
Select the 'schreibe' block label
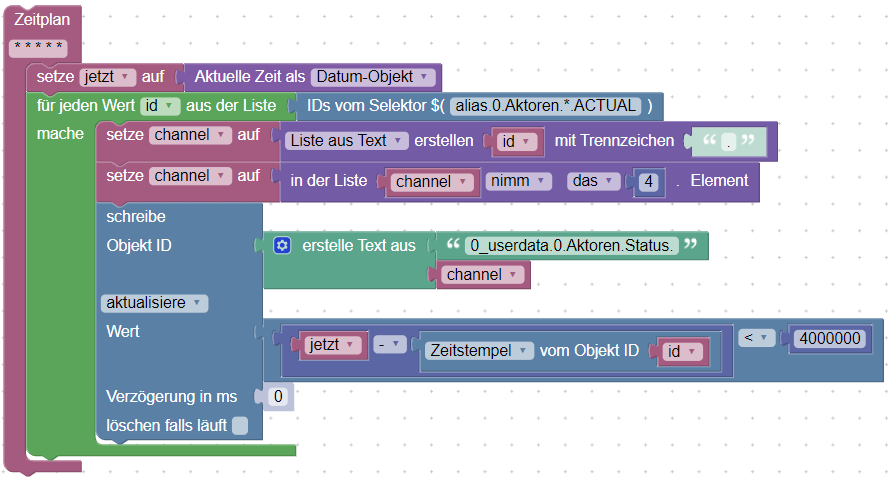[x=136, y=217]
